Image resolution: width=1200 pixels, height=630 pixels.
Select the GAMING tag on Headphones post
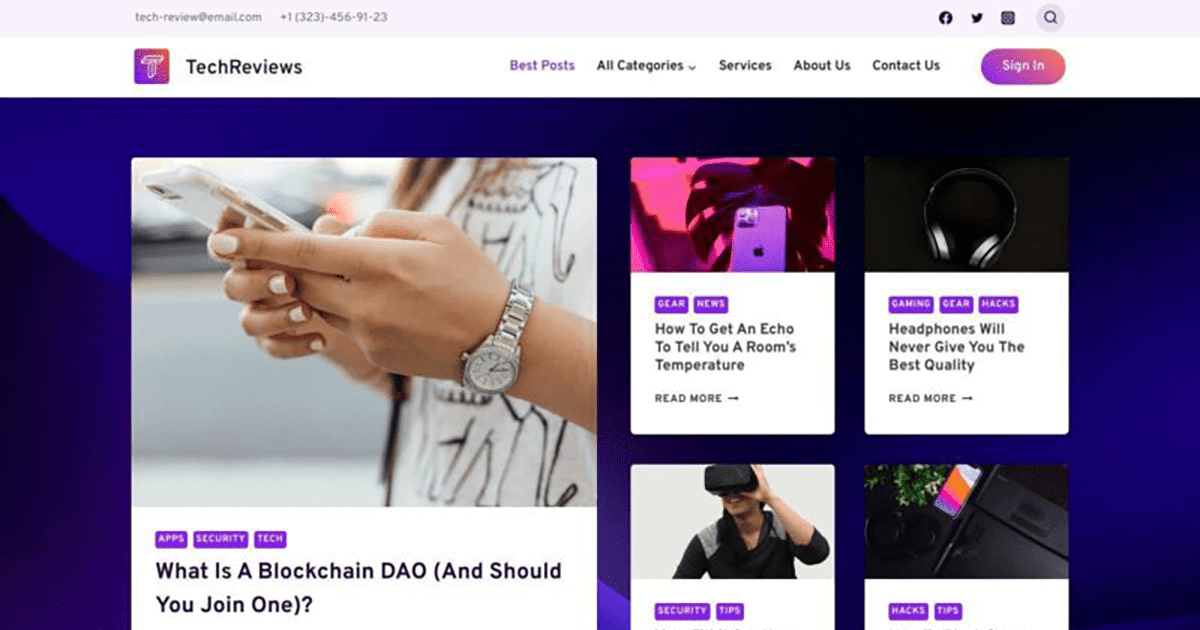911,304
